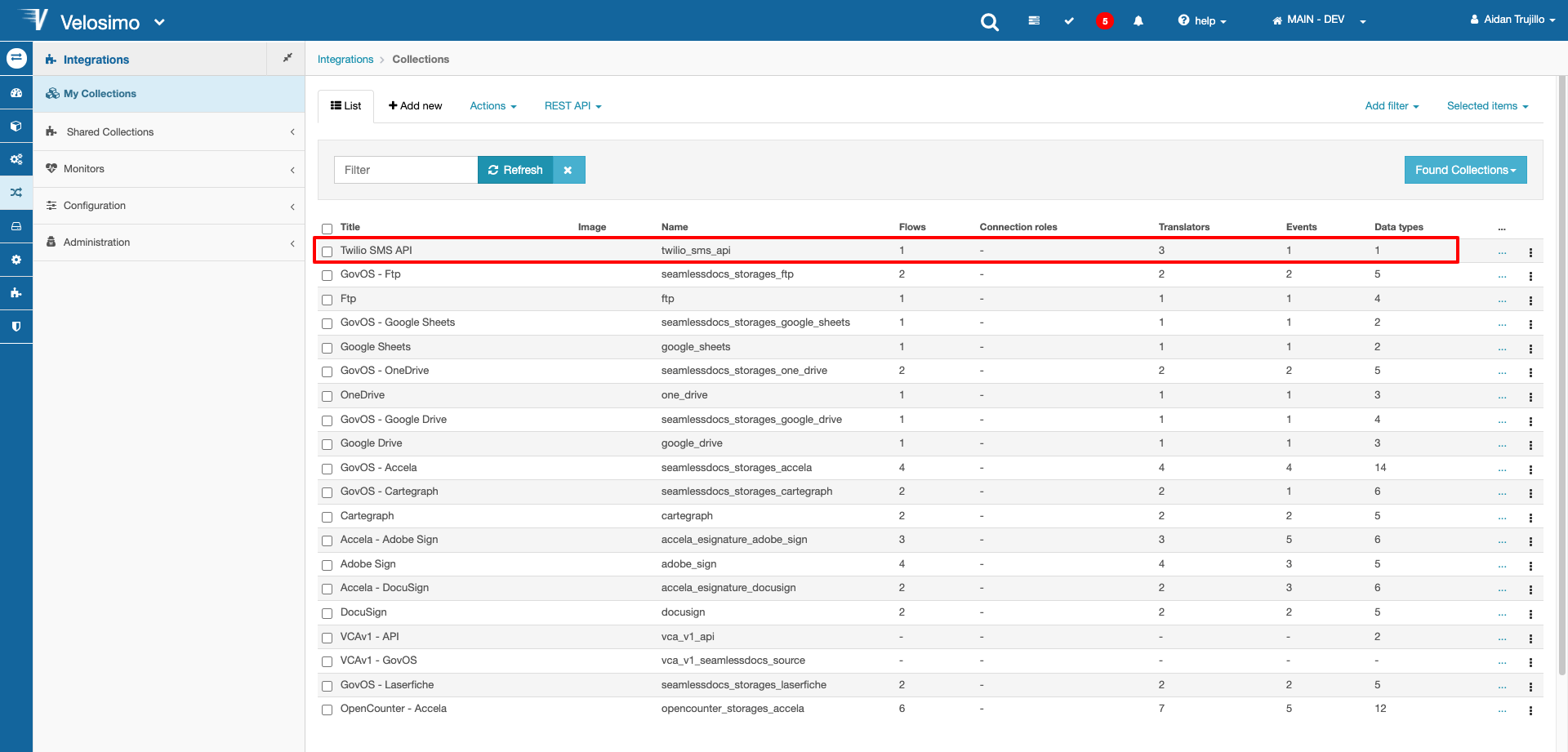Click the Accela - DocuSign title cell
This screenshot has height=752, width=1568.
point(385,588)
